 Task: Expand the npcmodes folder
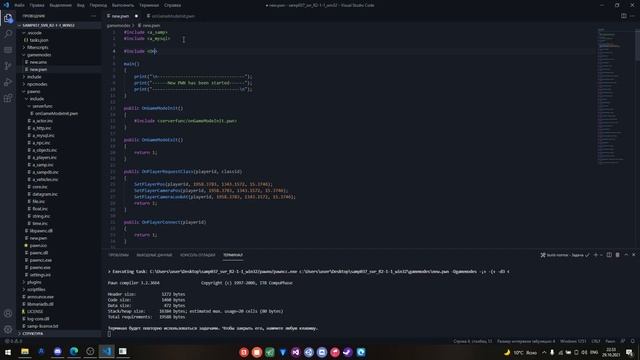(x=59, y=84)
